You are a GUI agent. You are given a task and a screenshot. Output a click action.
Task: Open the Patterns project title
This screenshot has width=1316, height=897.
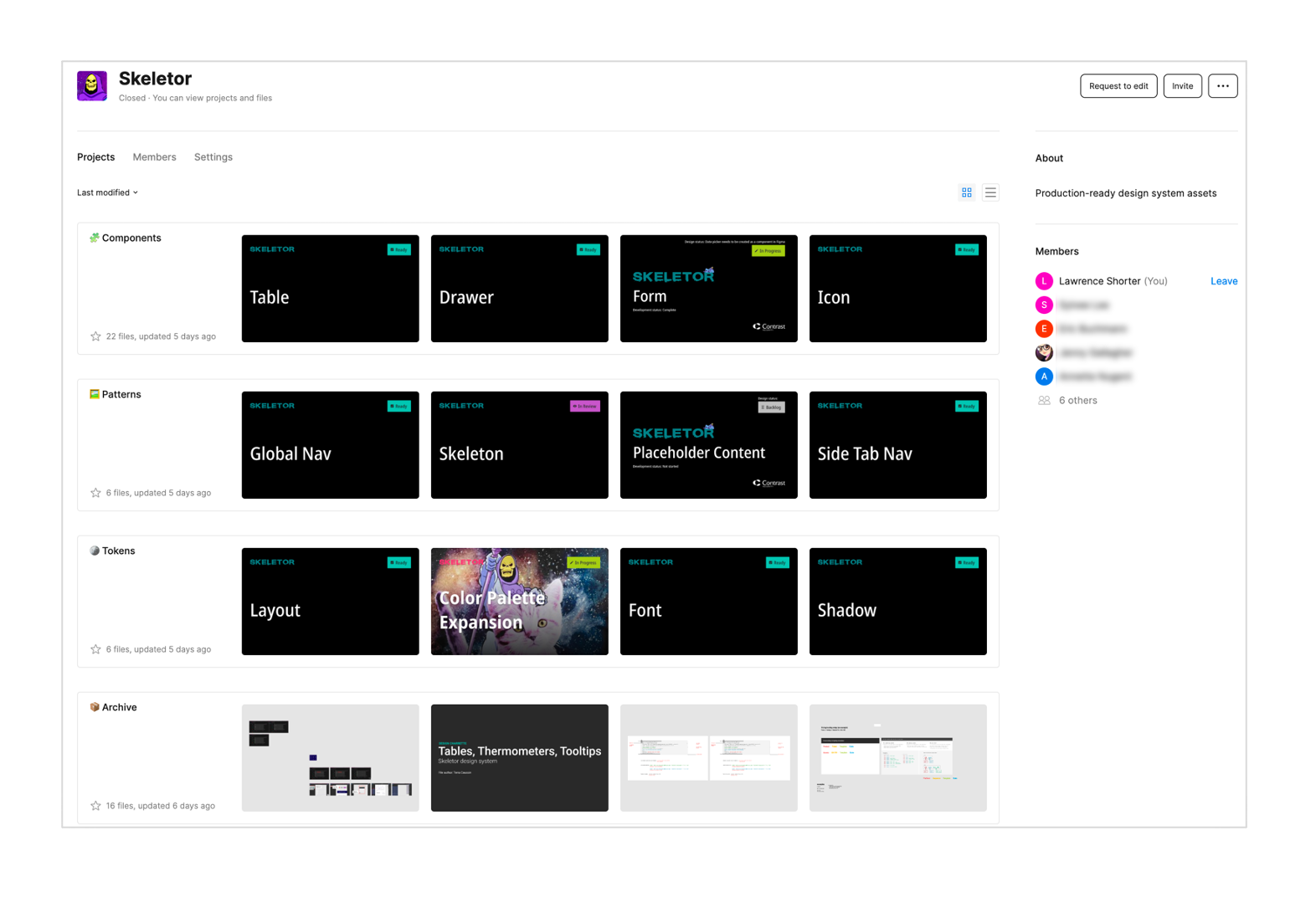pyautogui.click(x=121, y=395)
